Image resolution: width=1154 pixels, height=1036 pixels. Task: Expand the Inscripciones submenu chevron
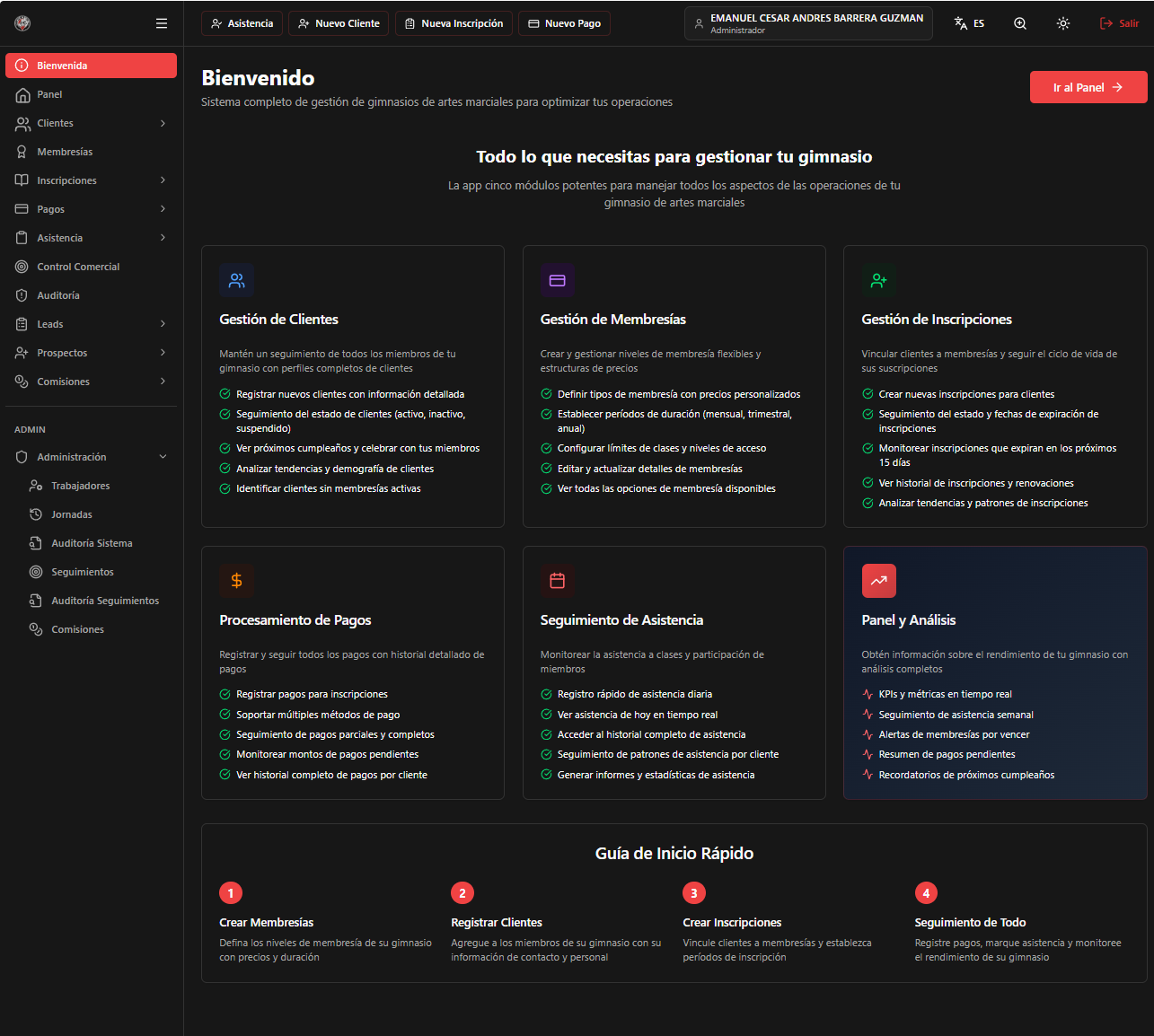(x=163, y=180)
